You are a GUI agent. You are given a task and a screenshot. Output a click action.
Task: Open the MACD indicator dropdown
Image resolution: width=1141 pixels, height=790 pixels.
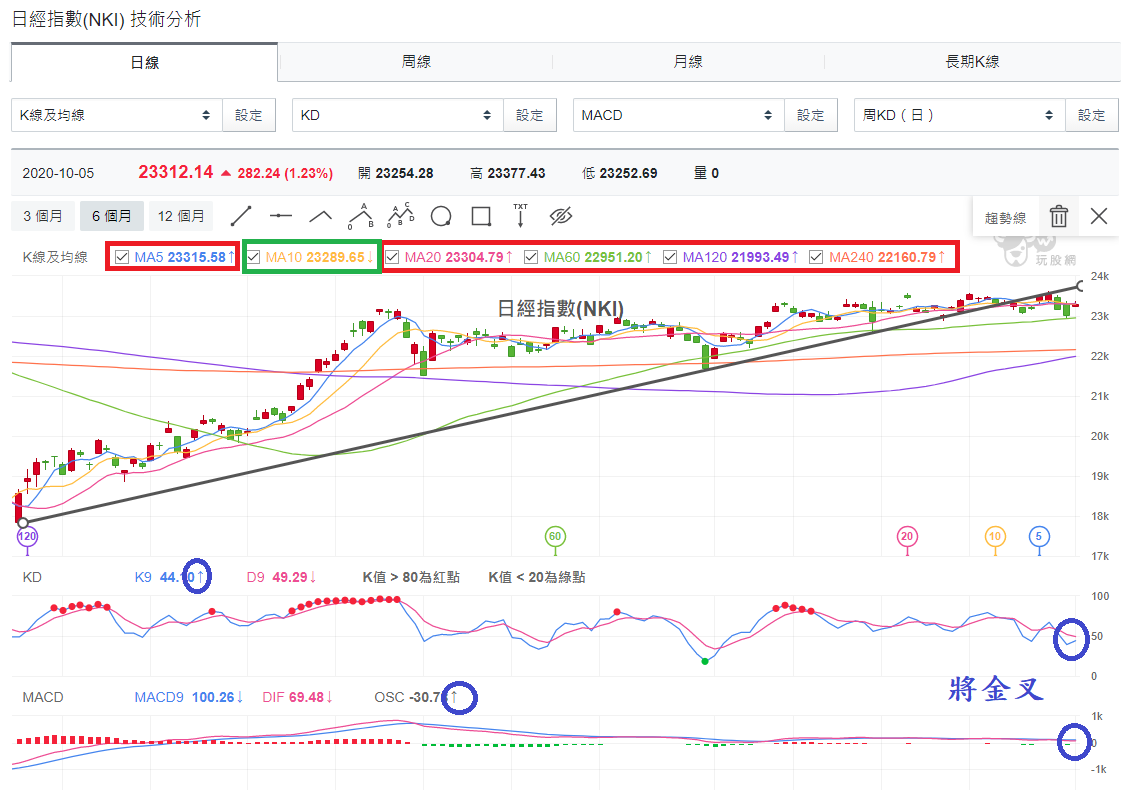click(679, 115)
